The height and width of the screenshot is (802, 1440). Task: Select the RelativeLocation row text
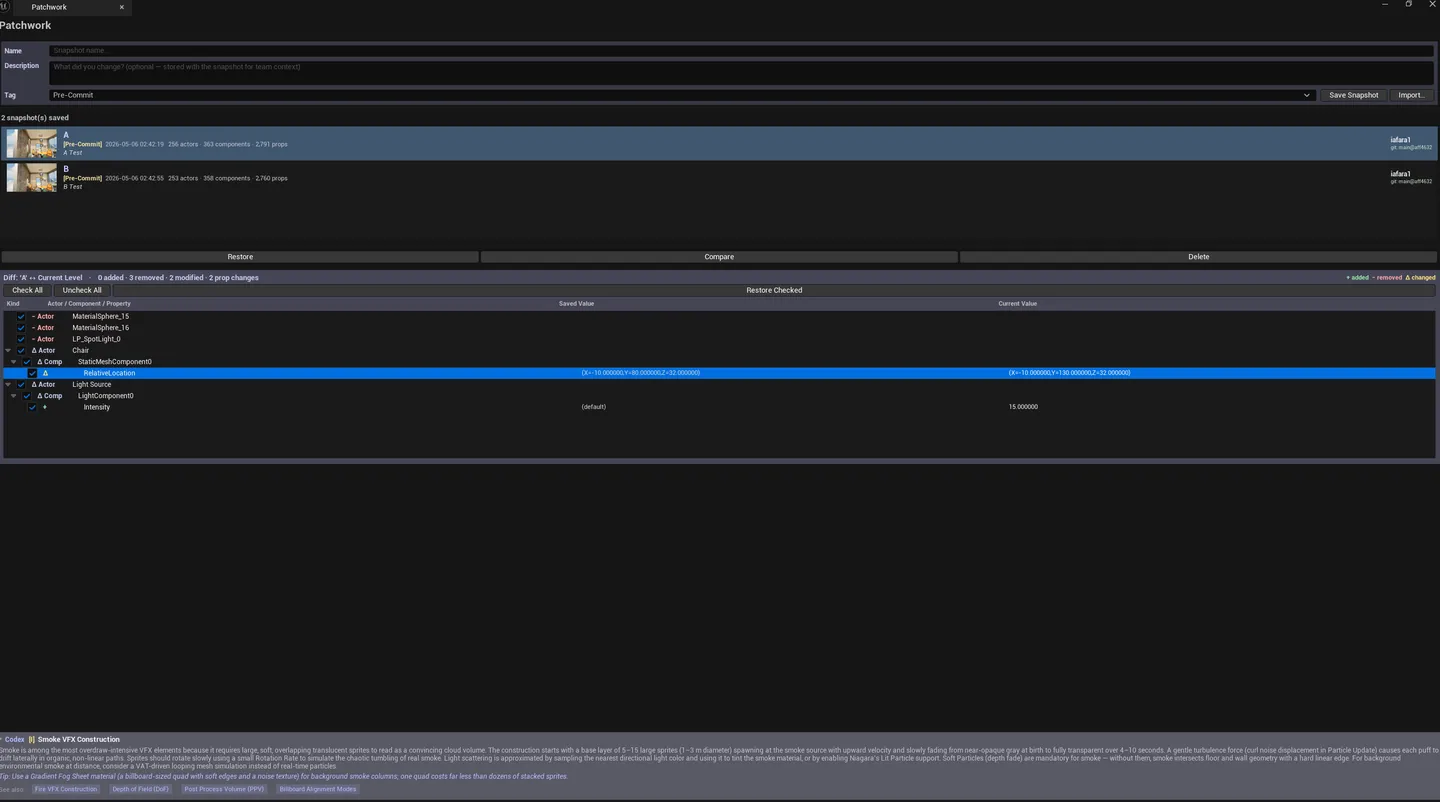109,373
